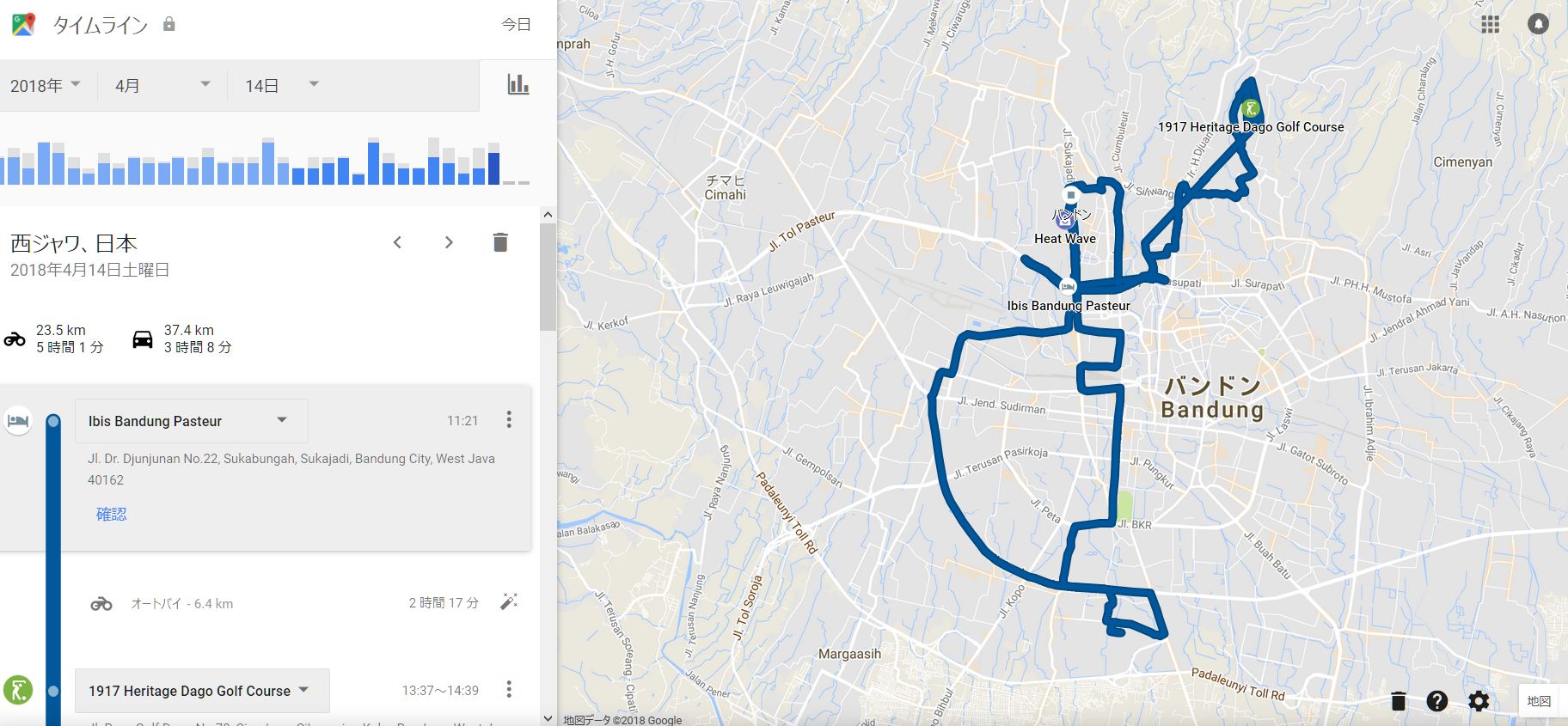Expand the 1917 Heritage Dago Golf Course place dropdown

(x=202, y=691)
